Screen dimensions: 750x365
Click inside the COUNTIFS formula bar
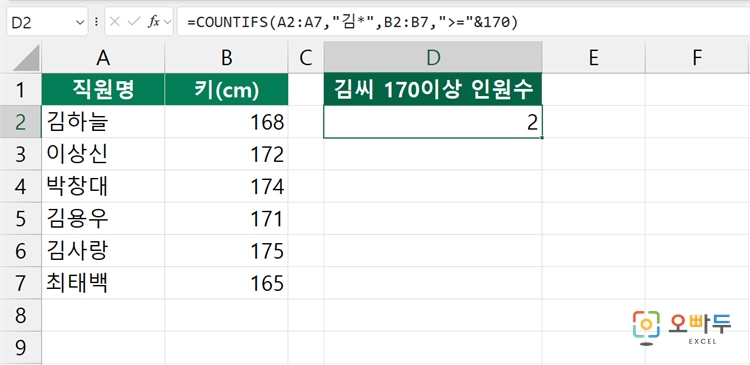click(x=463, y=22)
